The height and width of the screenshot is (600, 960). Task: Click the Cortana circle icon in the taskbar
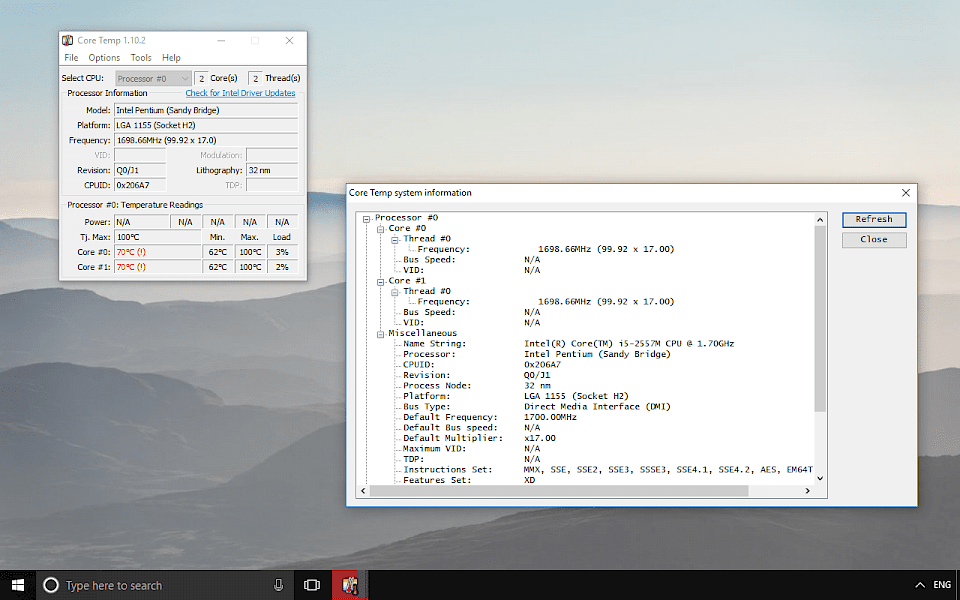coord(51,585)
